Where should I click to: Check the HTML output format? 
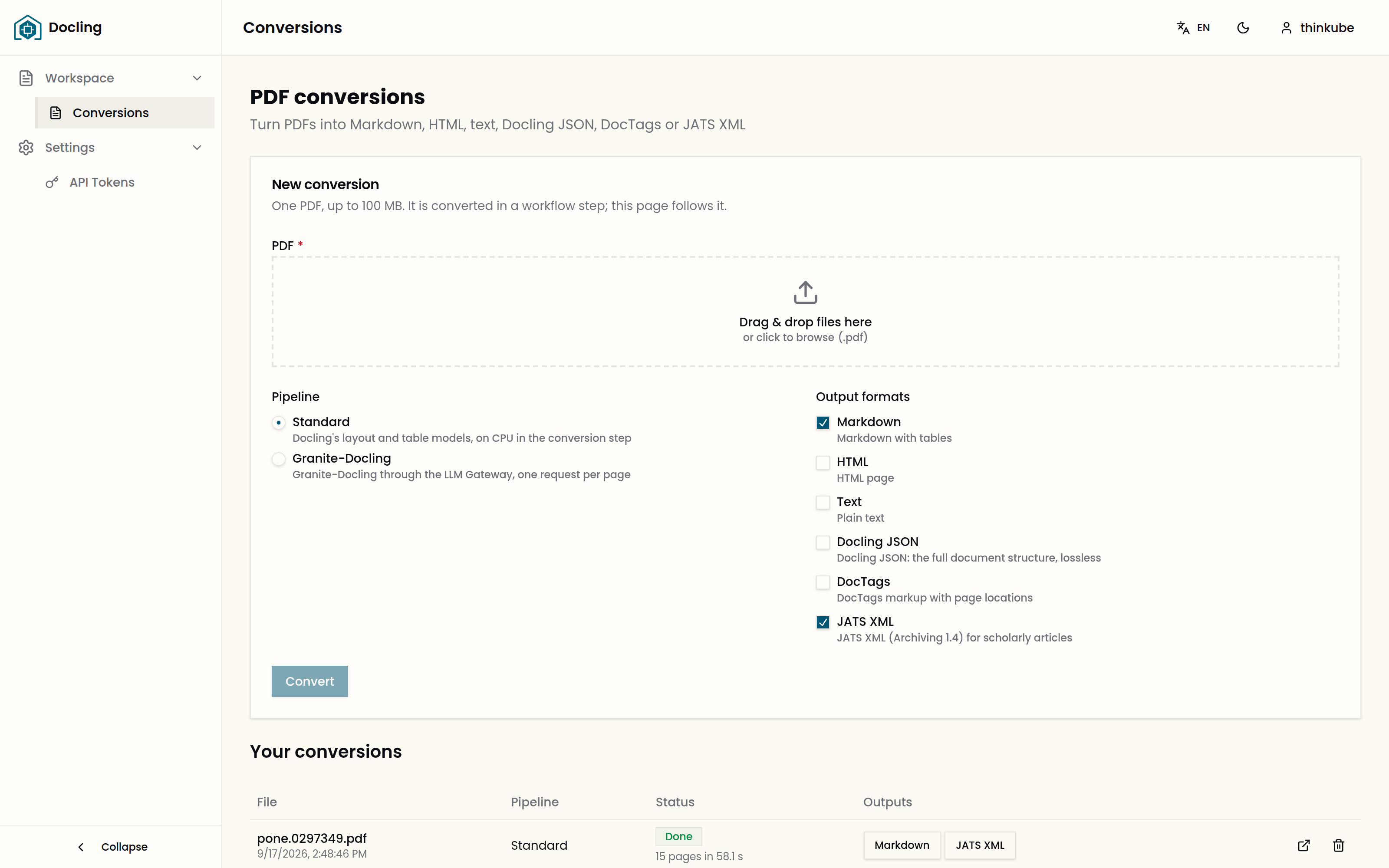(x=823, y=462)
